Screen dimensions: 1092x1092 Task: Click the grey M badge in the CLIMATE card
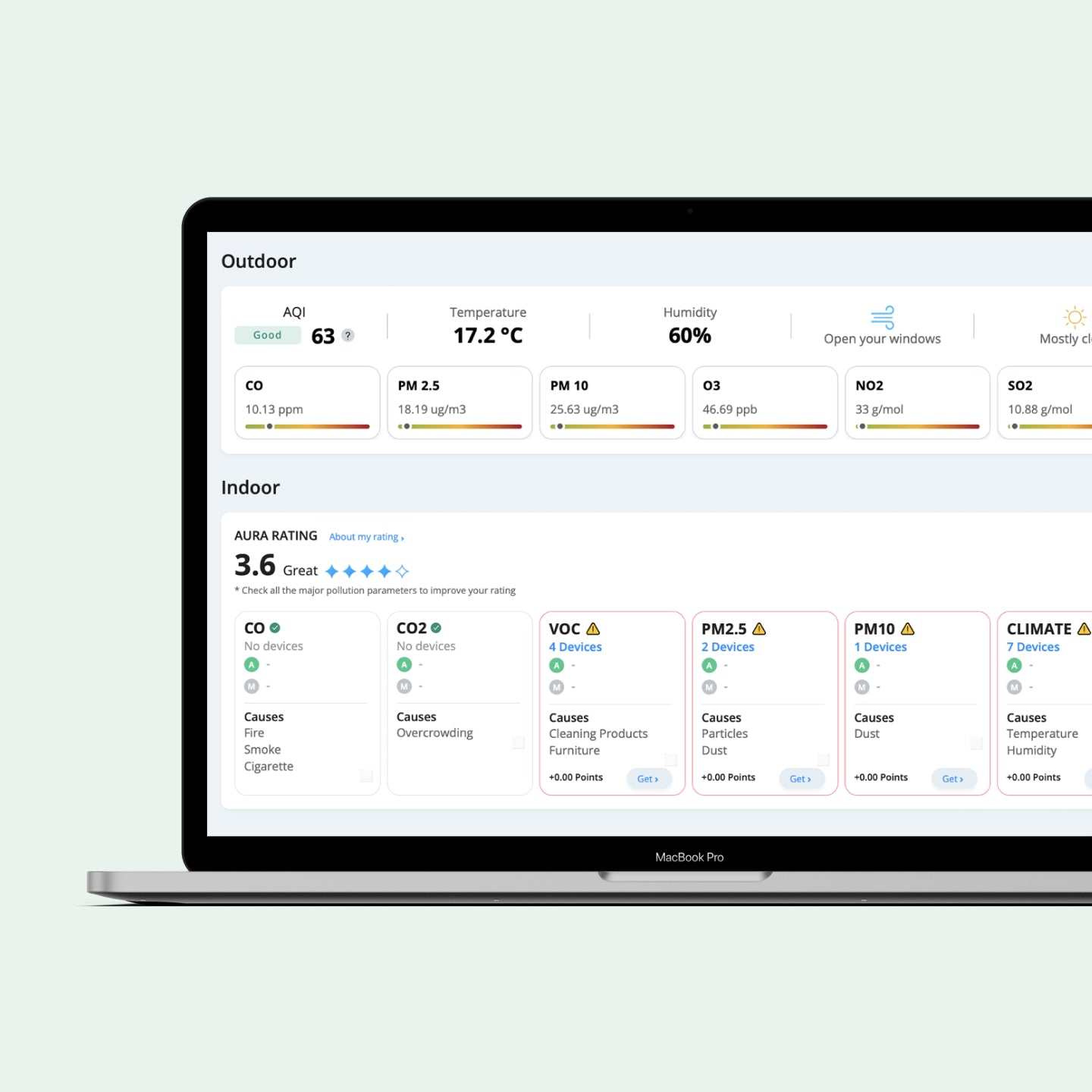[1014, 687]
